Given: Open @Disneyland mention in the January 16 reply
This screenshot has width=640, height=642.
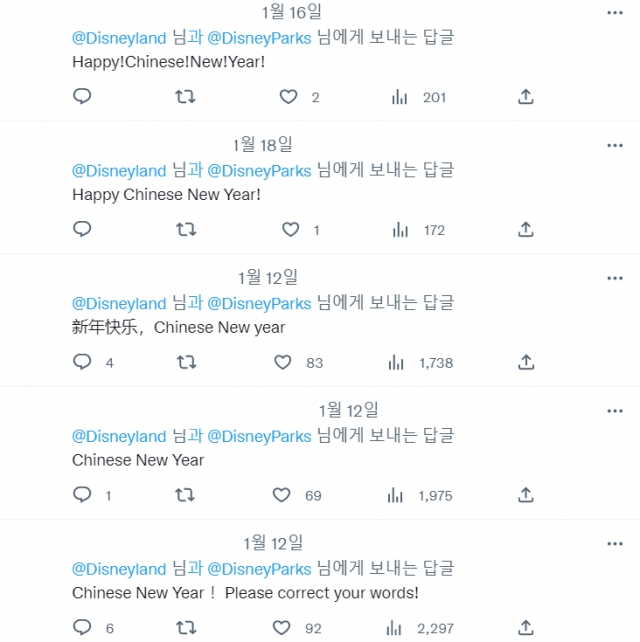Looking at the screenshot, I should click(119, 38).
